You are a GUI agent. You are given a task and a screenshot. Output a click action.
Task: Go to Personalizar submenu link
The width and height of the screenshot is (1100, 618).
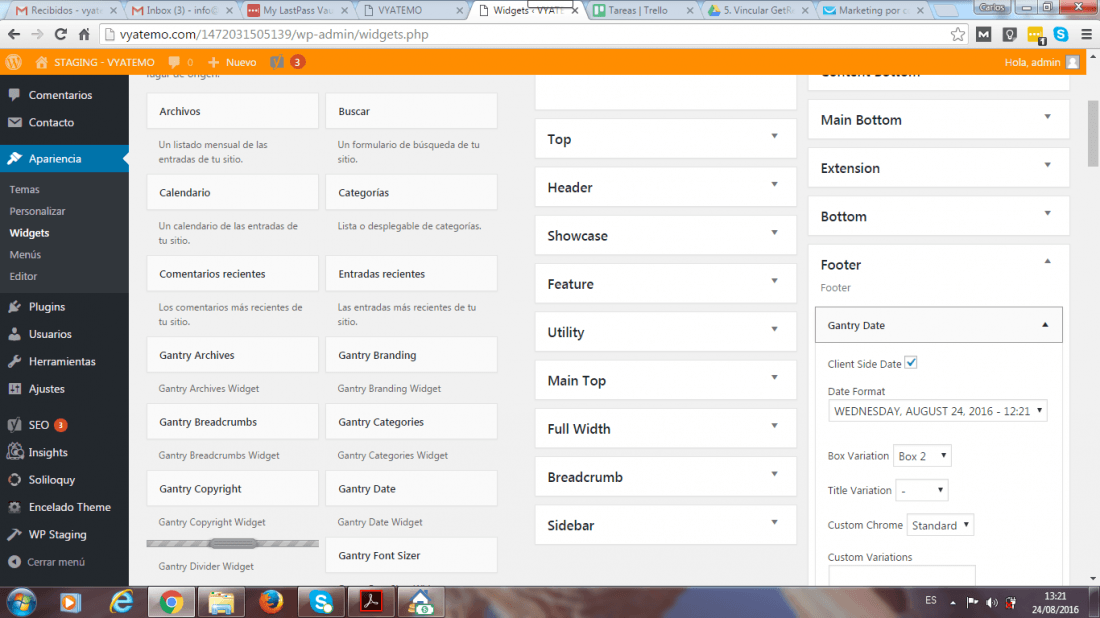[37, 211]
